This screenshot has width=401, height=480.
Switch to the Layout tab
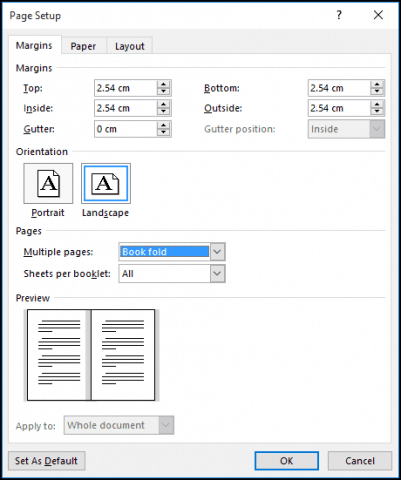tap(130, 46)
